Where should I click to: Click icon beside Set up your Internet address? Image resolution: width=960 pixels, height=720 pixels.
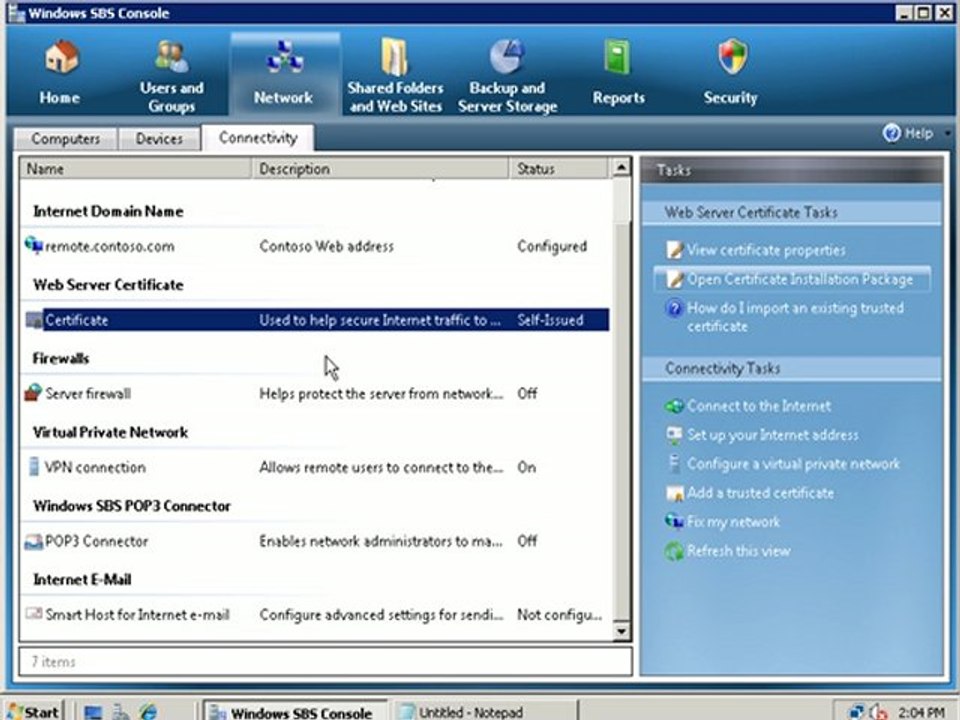coord(674,435)
